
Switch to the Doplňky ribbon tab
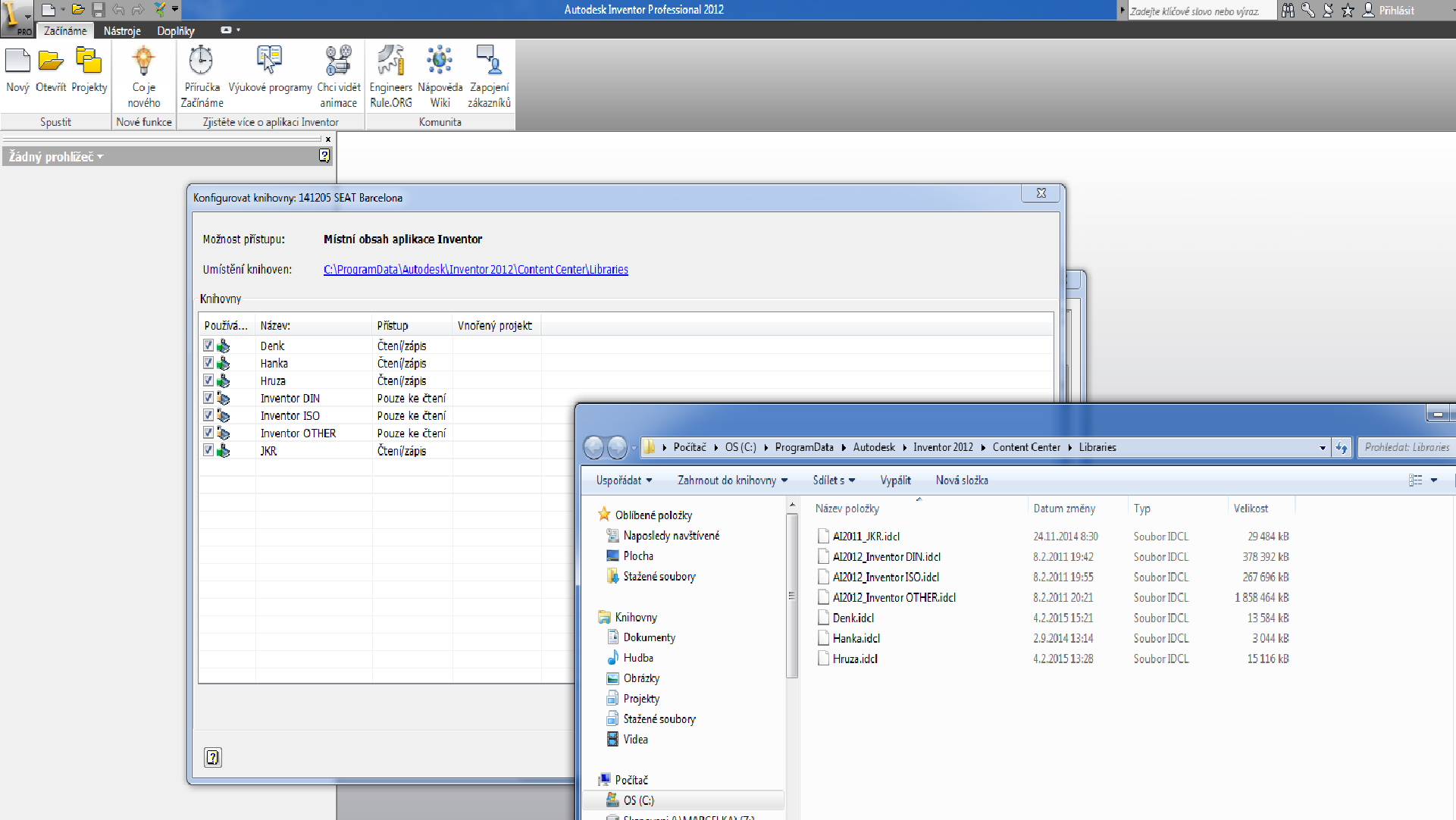pos(176,31)
